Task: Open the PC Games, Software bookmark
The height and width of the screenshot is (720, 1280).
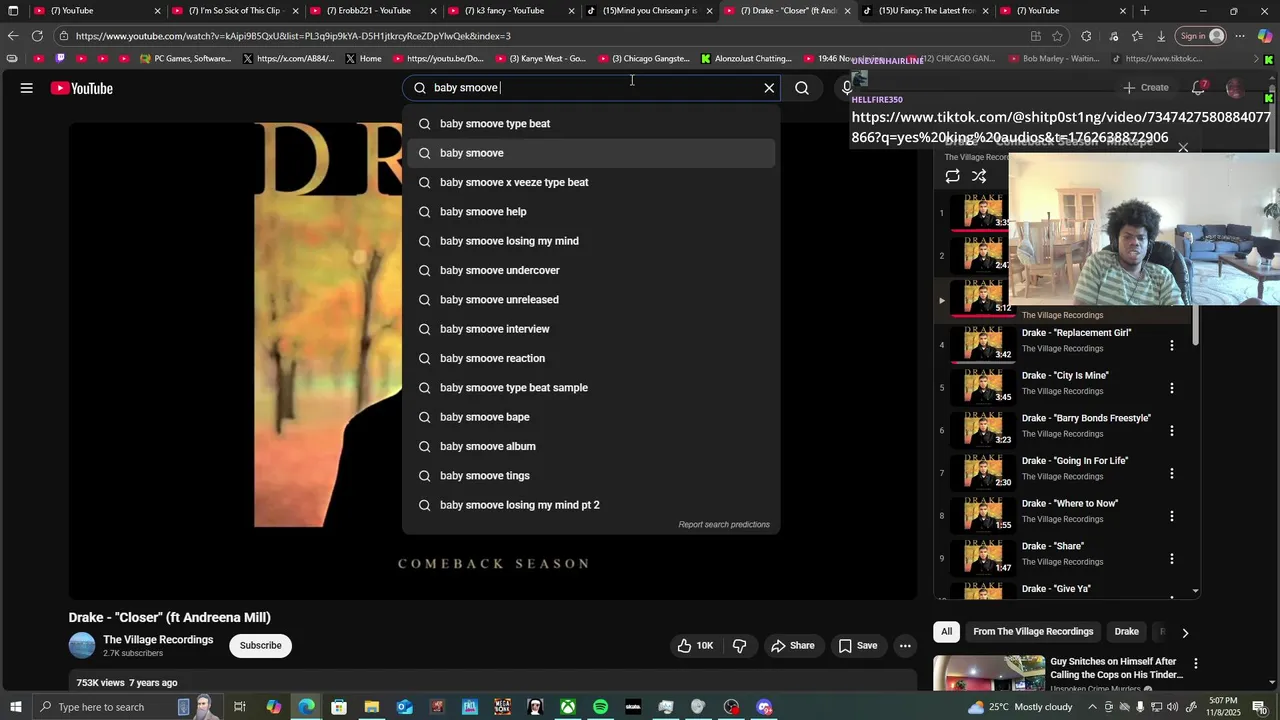Action: click(x=185, y=59)
